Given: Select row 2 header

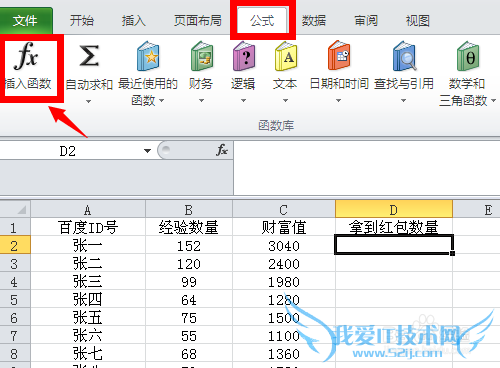Looking at the screenshot, I should 15,245.
